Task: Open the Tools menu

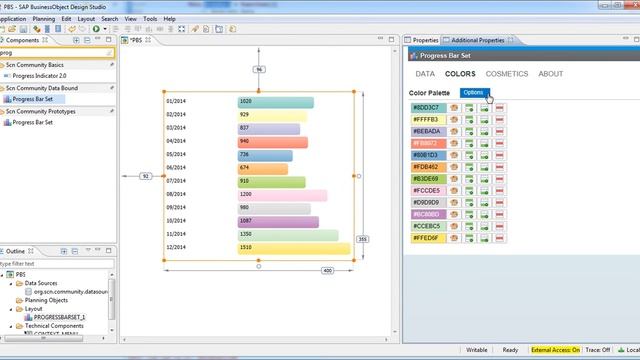Action: point(150,19)
